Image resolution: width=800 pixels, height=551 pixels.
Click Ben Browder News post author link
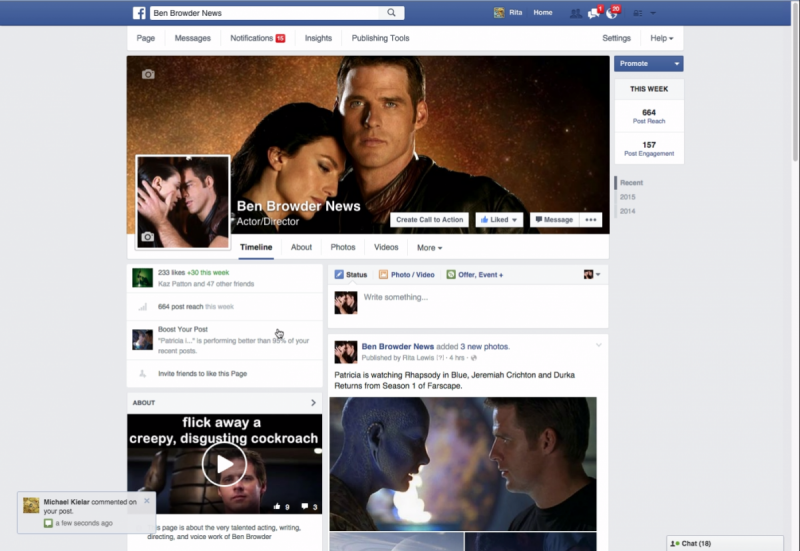[x=397, y=346]
